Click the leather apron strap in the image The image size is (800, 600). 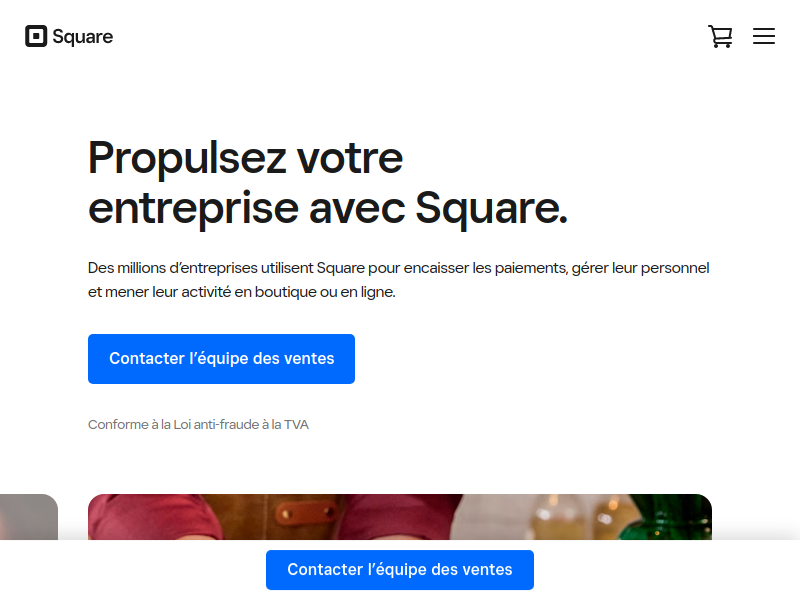coord(306,512)
